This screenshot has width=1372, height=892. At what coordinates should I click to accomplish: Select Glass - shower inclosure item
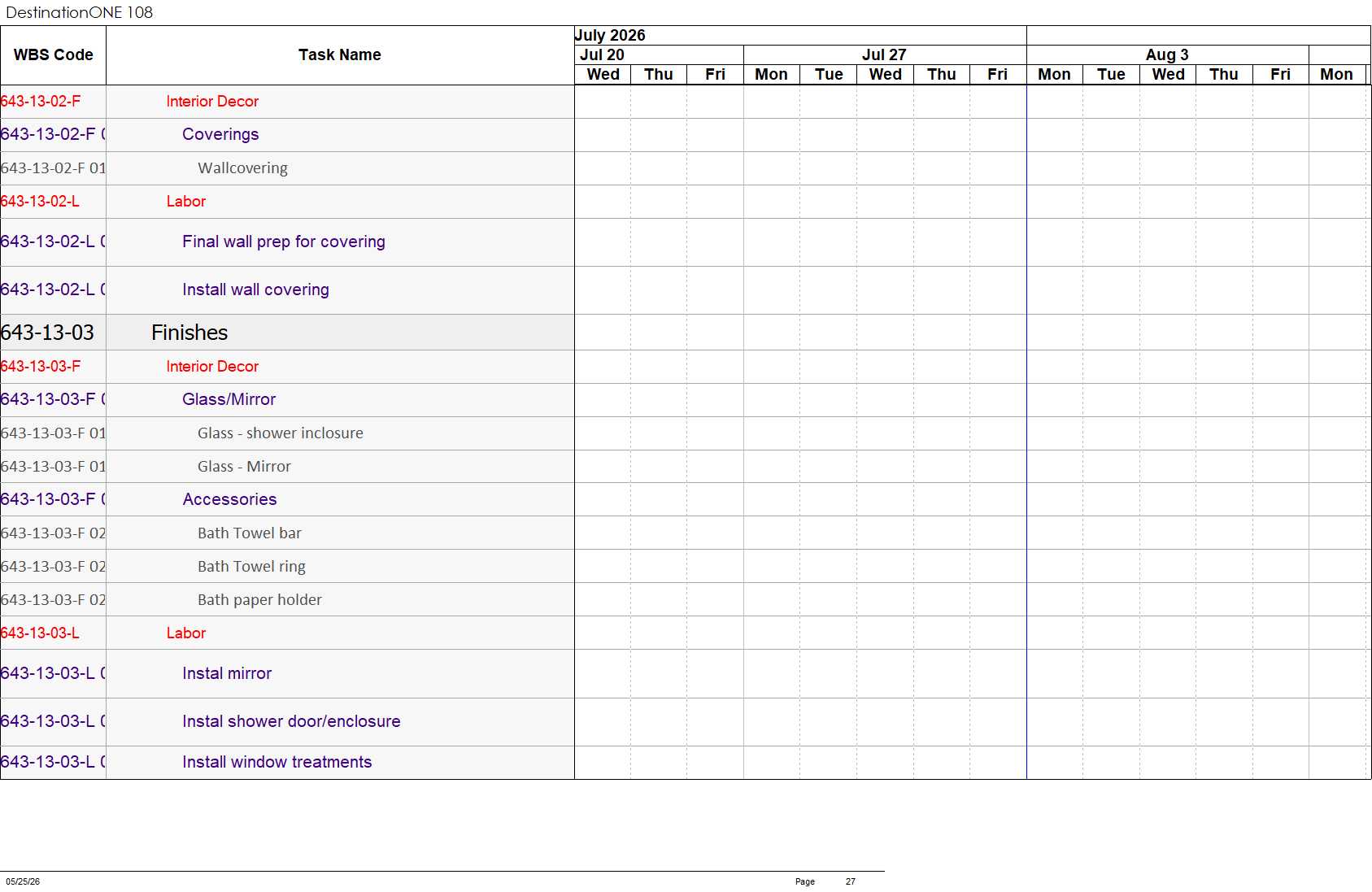(281, 433)
